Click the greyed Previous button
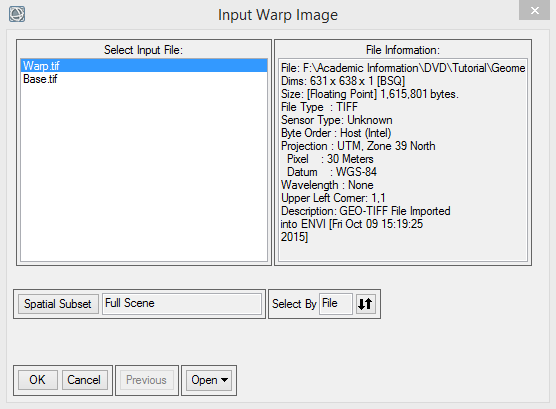 146,380
